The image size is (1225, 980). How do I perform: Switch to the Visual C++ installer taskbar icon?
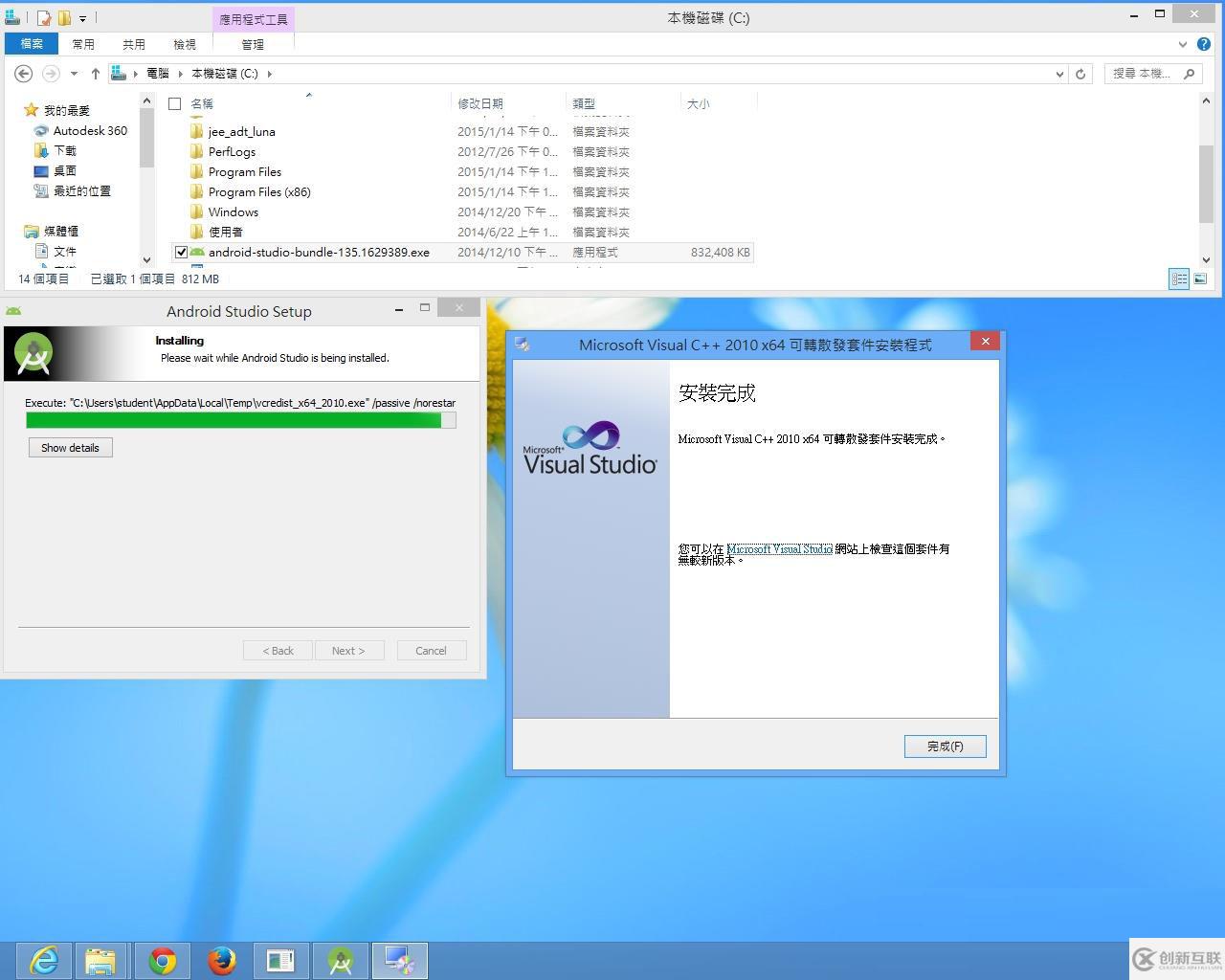pyautogui.click(x=399, y=960)
